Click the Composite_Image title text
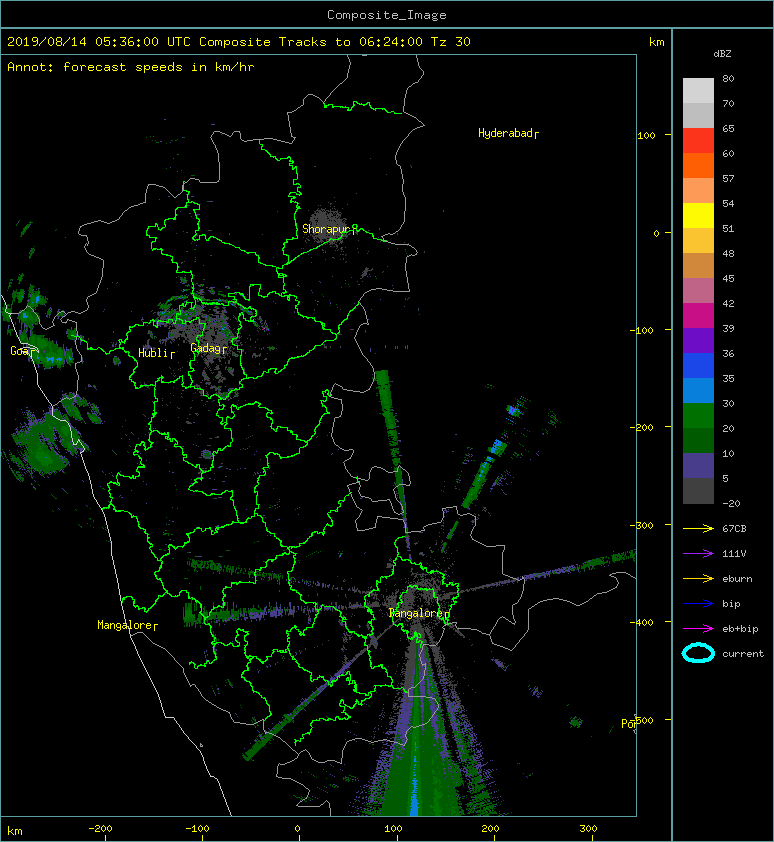 [387, 15]
